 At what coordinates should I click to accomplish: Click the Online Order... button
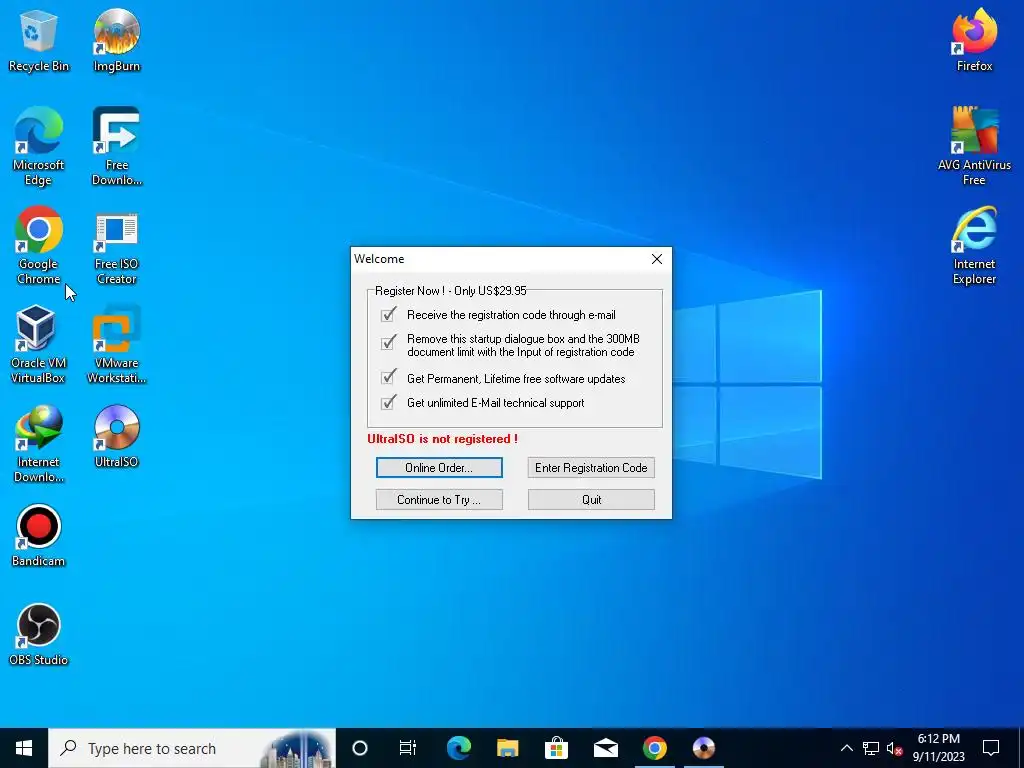[x=439, y=468]
